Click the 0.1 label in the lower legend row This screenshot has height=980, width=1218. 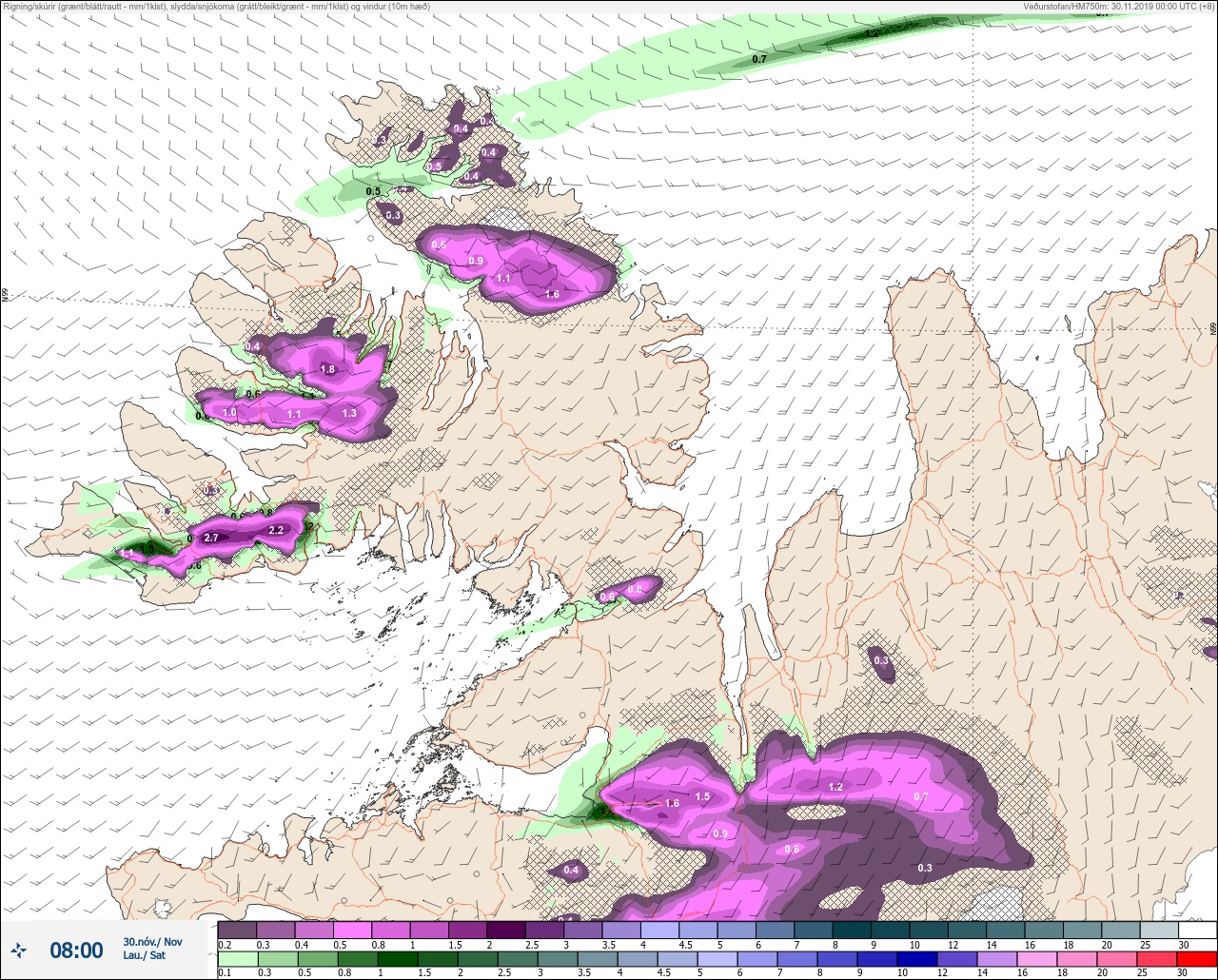[x=224, y=971]
